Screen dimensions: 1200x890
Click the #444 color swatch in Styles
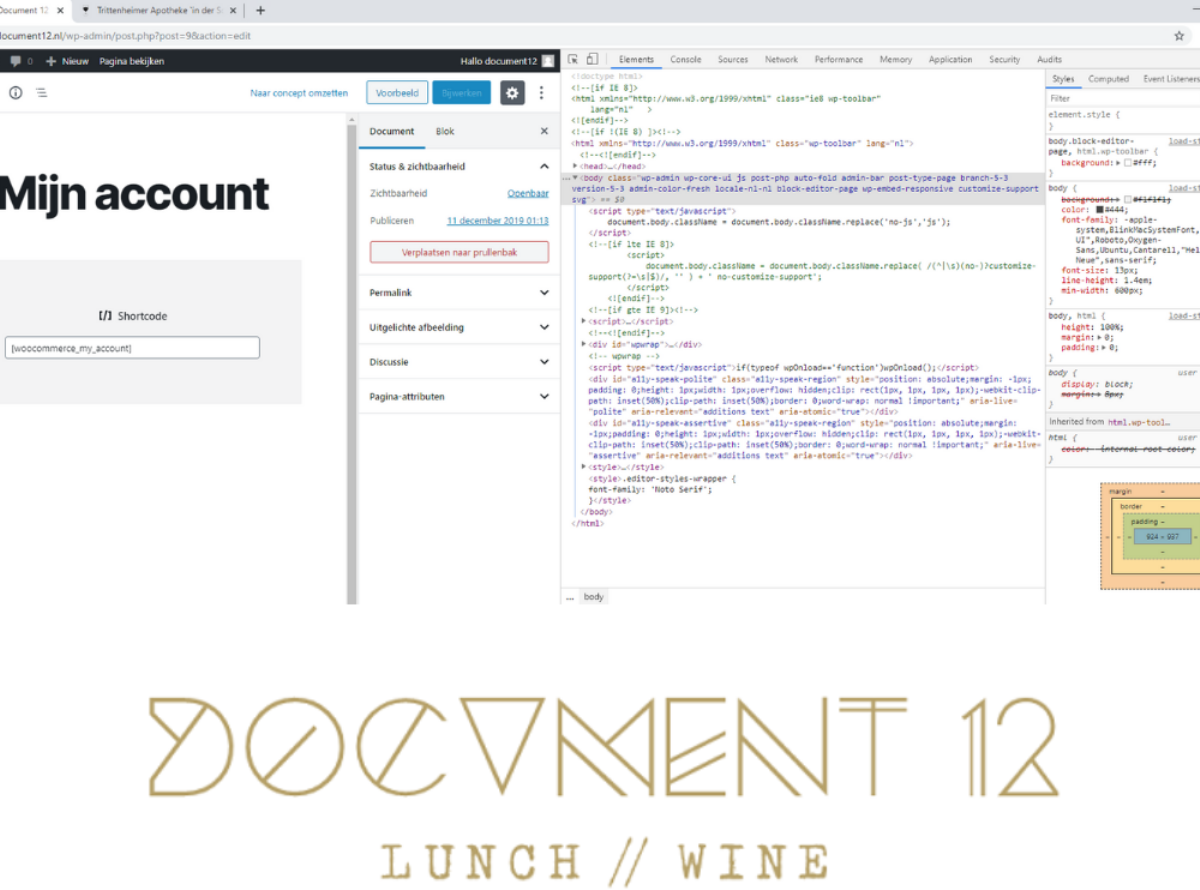1101,210
